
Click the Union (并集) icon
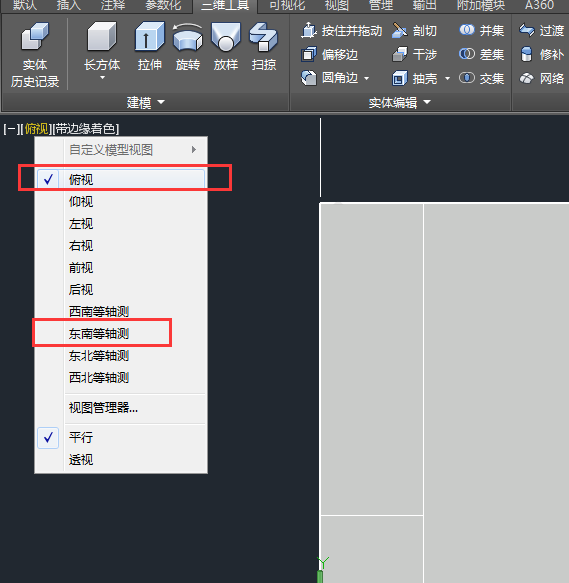pyautogui.click(x=467, y=30)
